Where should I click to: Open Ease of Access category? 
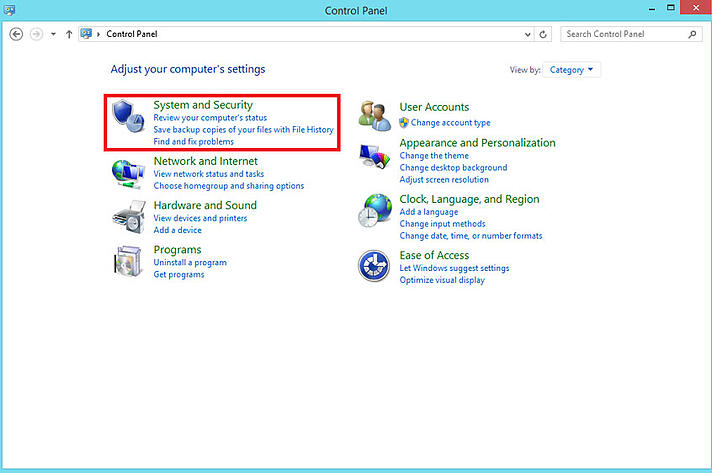click(x=434, y=255)
